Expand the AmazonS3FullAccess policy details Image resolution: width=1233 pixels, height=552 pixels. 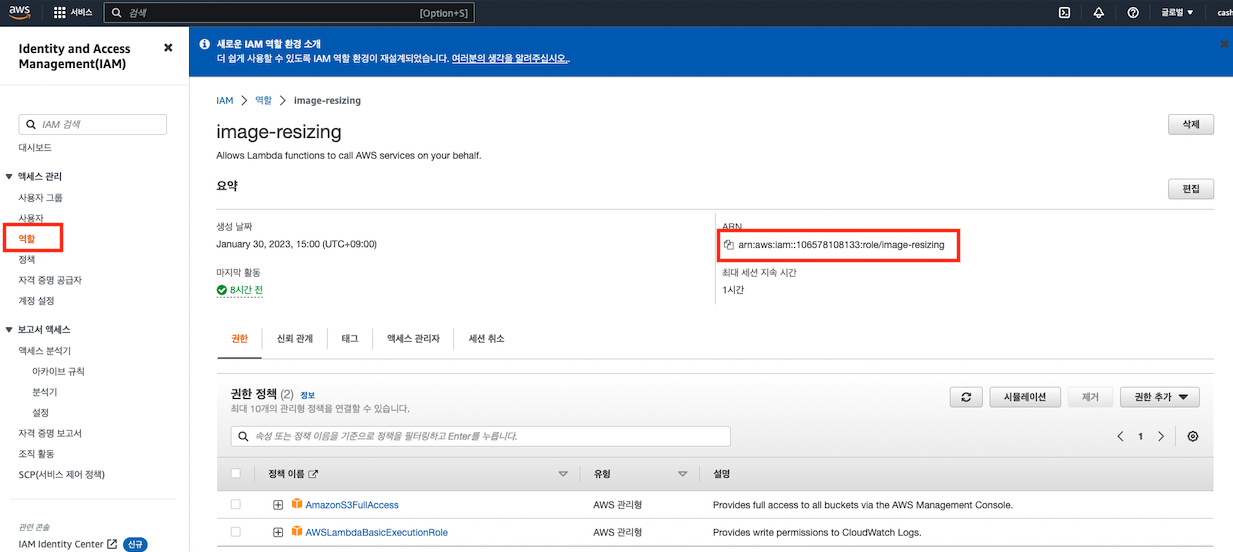click(278, 505)
